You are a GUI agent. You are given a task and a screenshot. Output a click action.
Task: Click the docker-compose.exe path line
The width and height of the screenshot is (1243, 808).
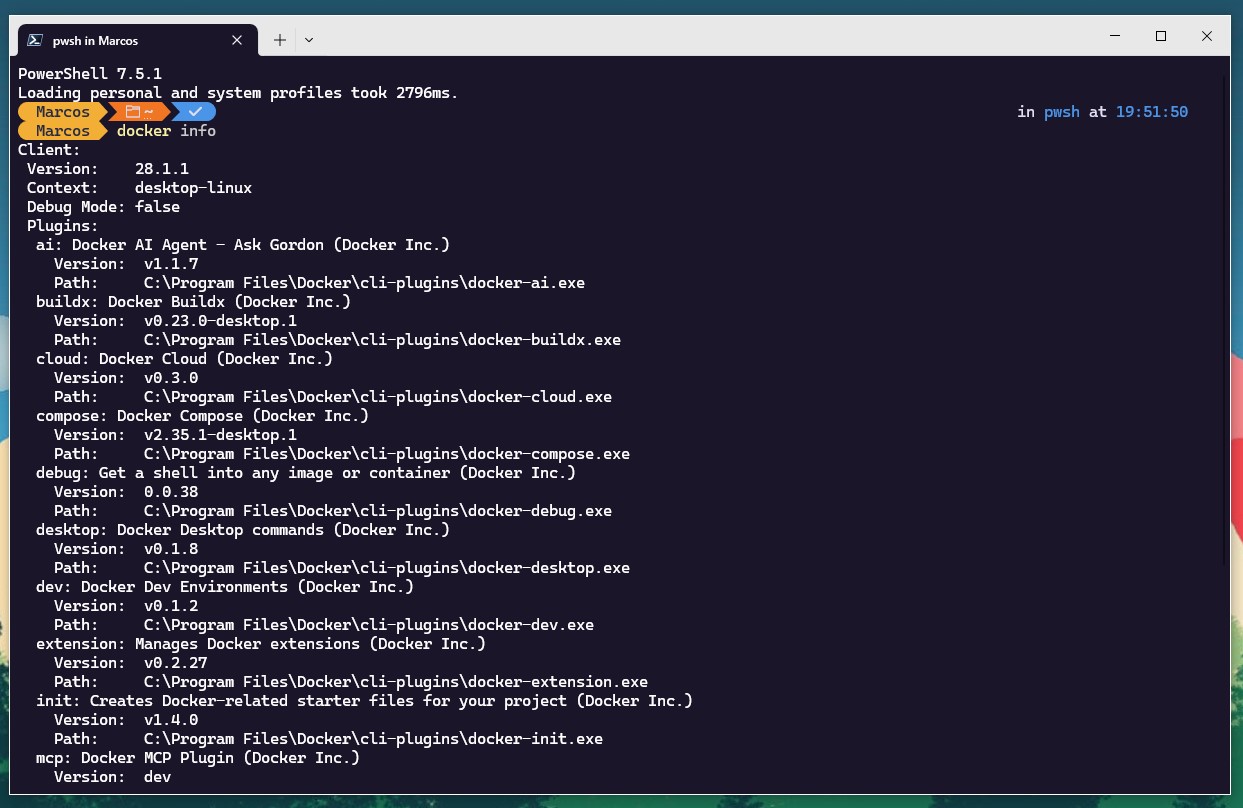[342, 454]
